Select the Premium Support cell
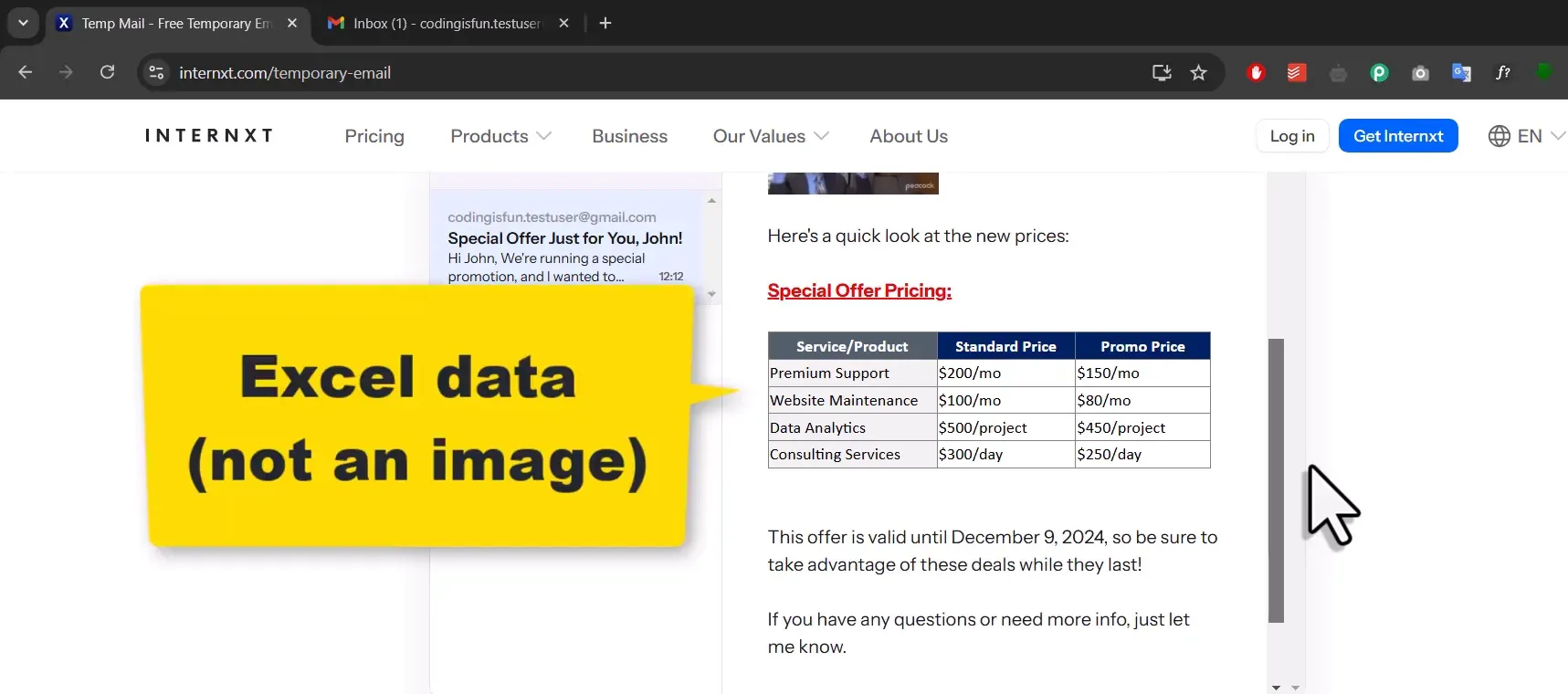1568x694 pixels. coord(852,373)
